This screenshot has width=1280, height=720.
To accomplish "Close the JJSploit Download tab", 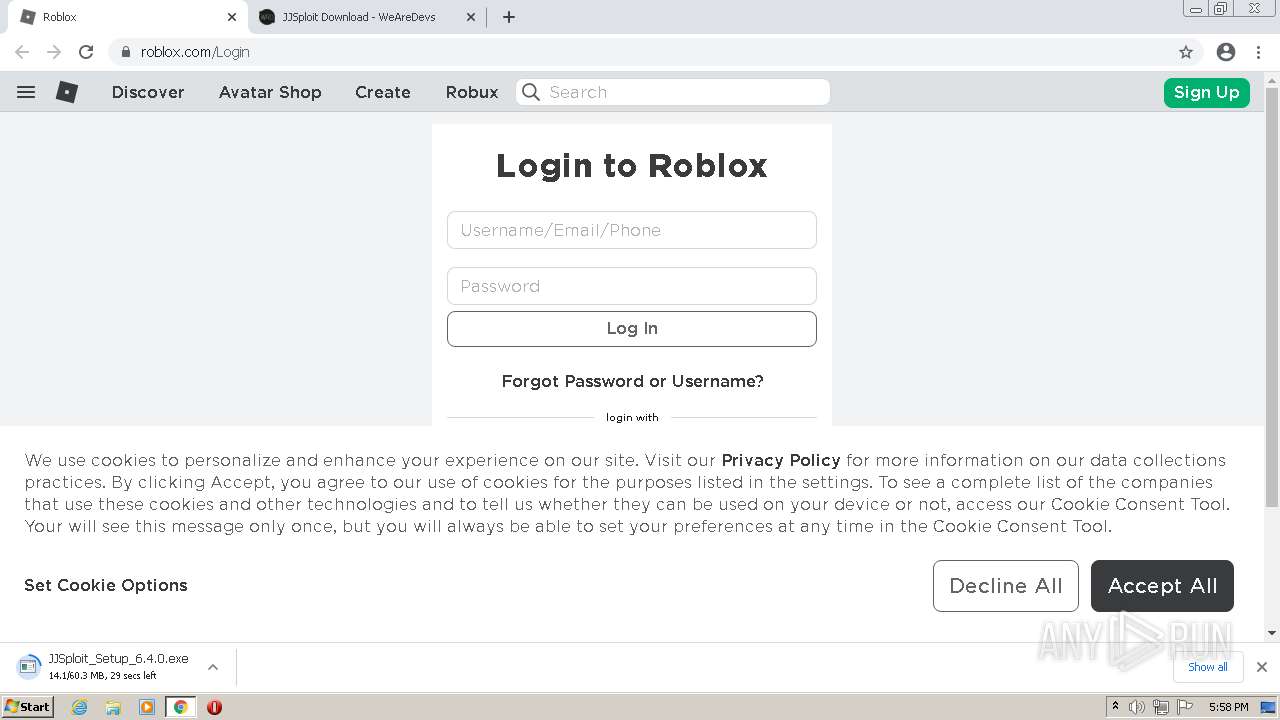I will (x=472, y=17).
